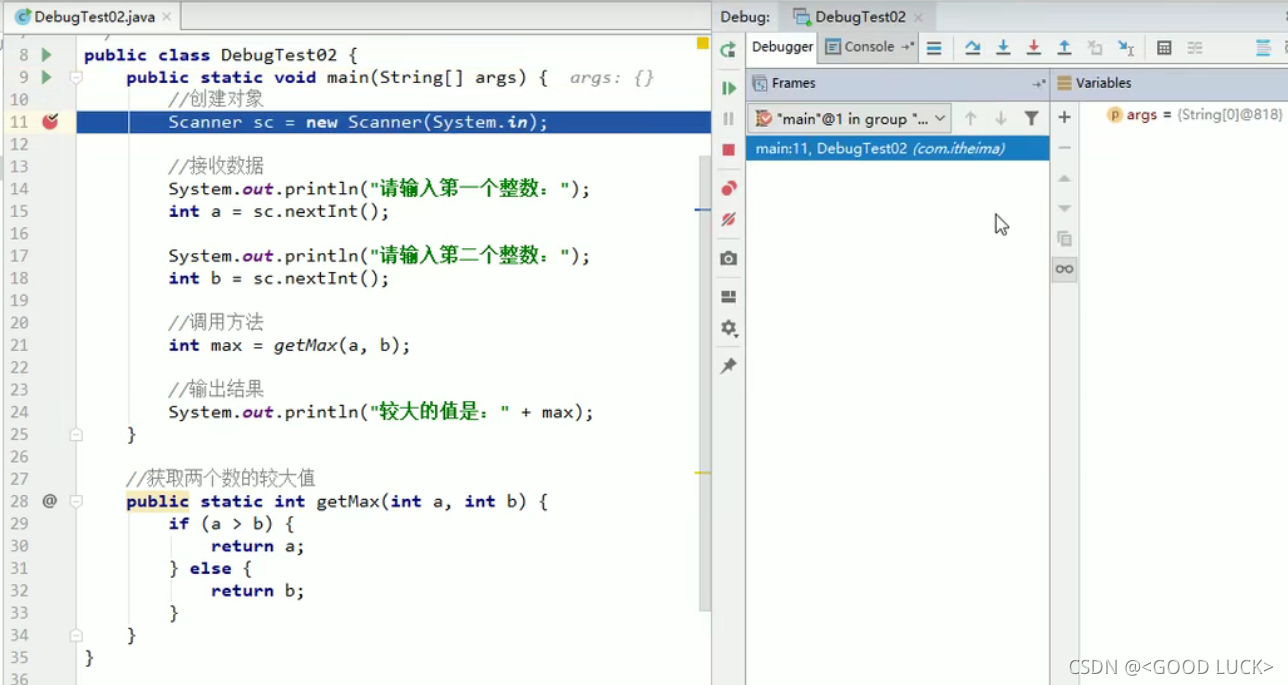The height and width of the screenshot is (685, 1288).
Task: Click the yellow inspection indicator above the scrollbar
Action: pyautogui.click(x=703, y=43)
